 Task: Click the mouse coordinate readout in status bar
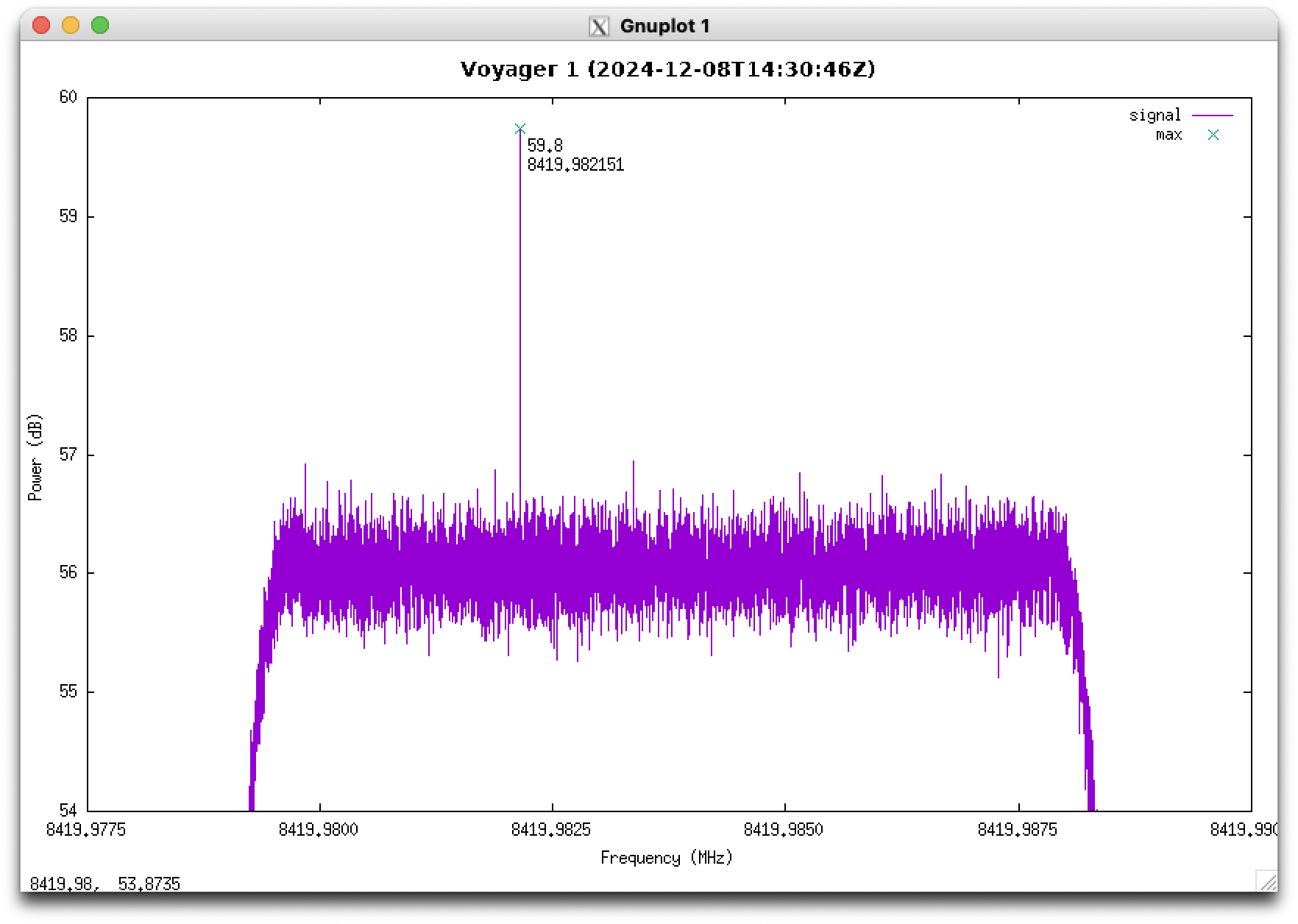[104, 884]
